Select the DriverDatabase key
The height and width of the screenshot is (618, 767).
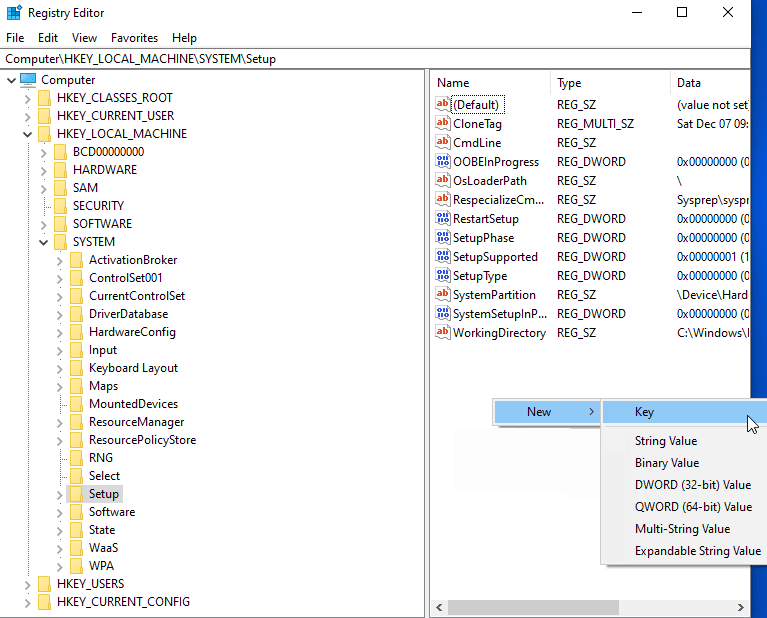click(x=128, y=314)
